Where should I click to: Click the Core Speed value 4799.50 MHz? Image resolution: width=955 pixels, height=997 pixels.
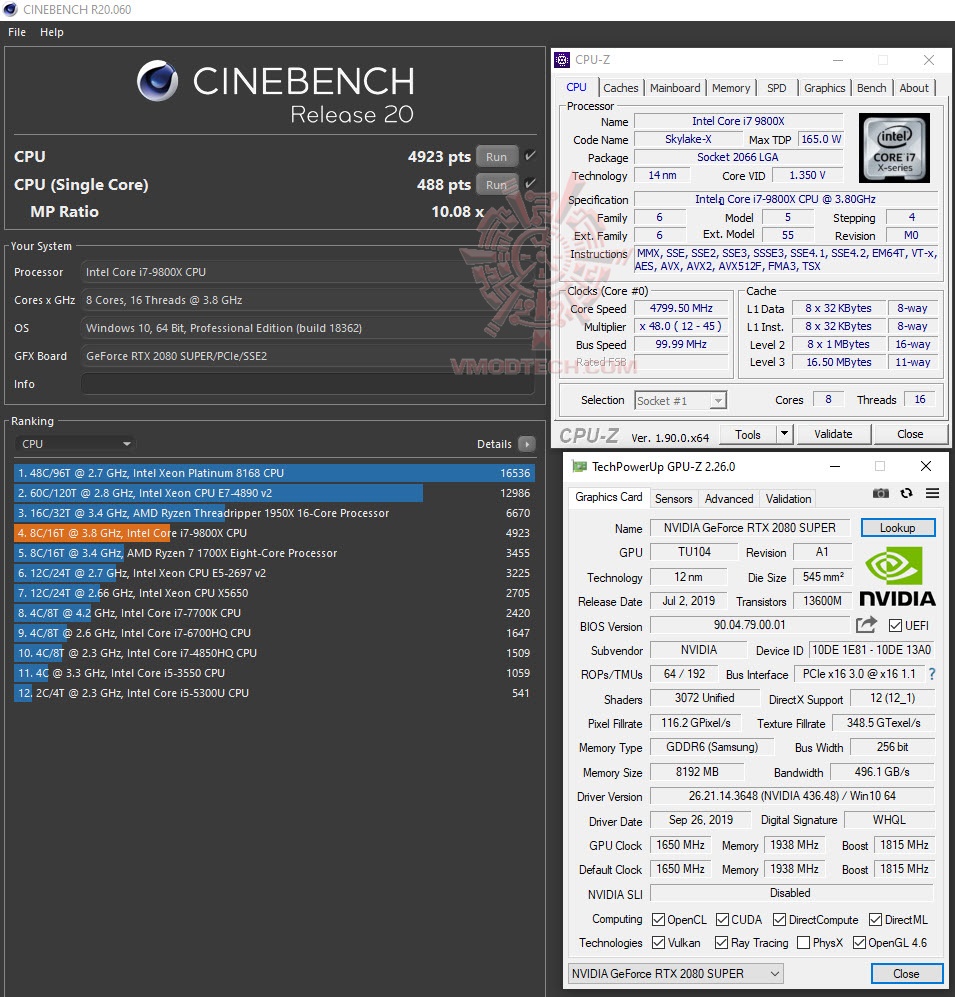tap(681, 308)
